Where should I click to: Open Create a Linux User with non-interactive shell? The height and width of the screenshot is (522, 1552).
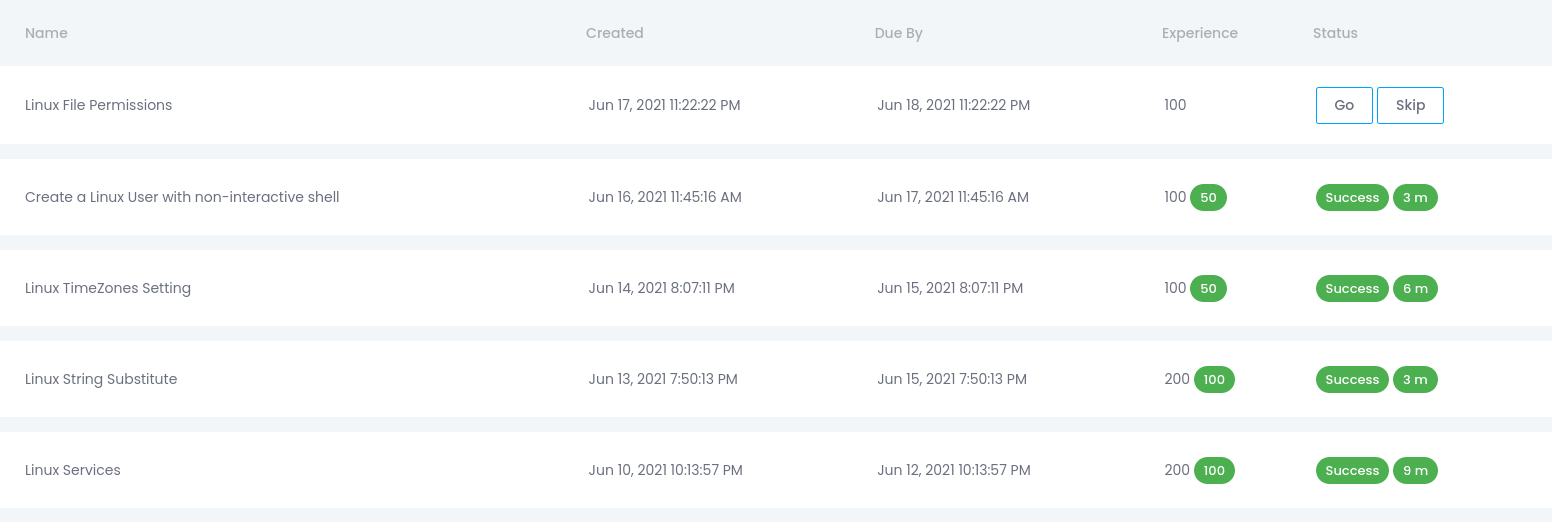tap(182, 197)
